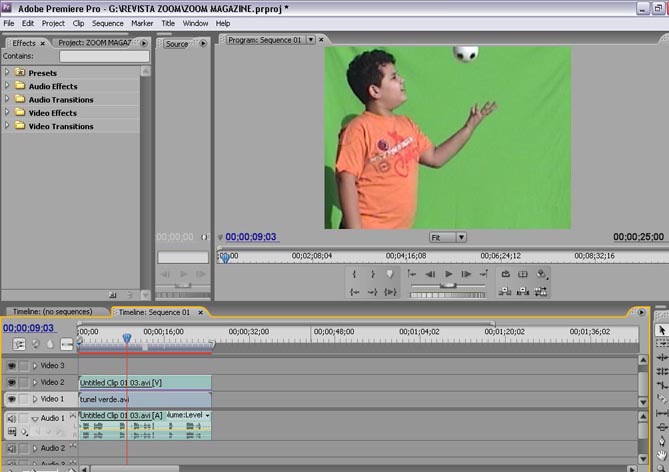
Task: Expand the Video Effects folder
Action: tap(8, 113)
